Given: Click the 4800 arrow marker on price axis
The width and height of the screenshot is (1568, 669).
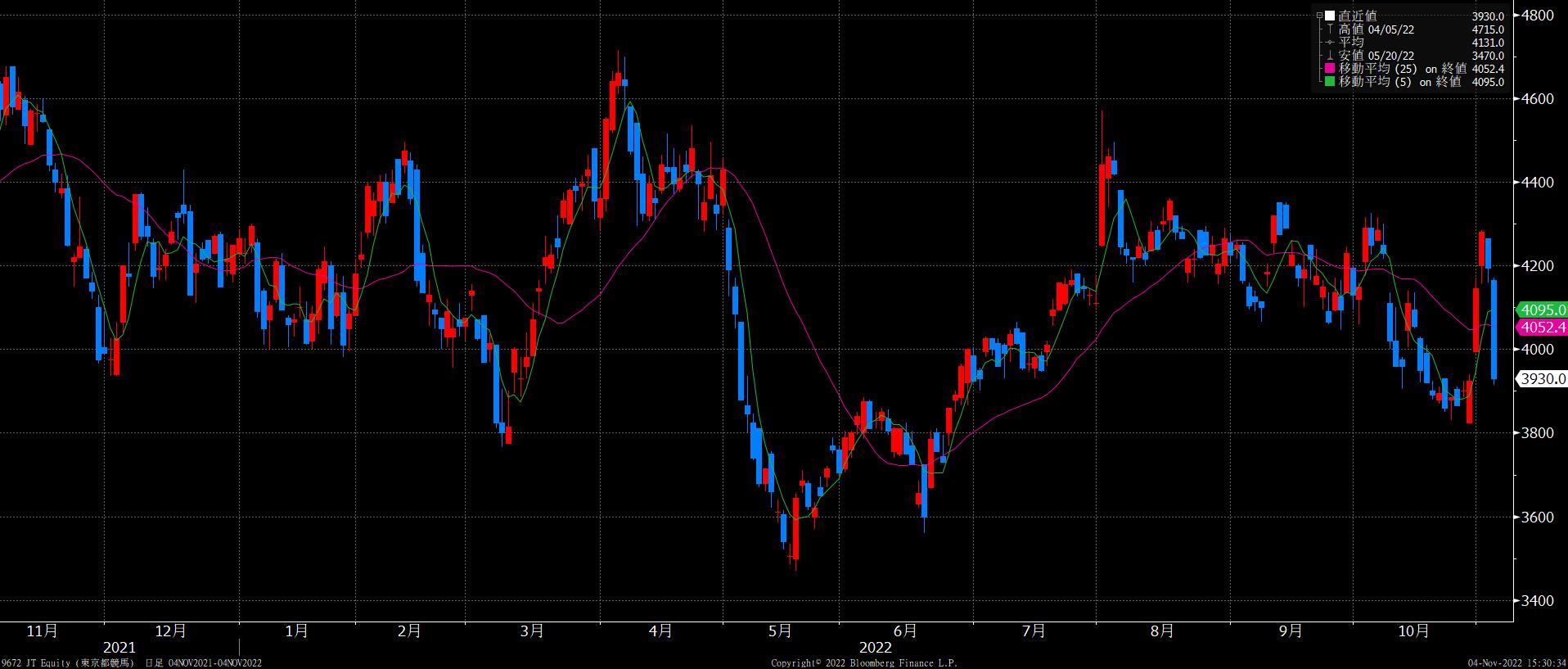Looking at the screenshot, I should pos(1517,15).
